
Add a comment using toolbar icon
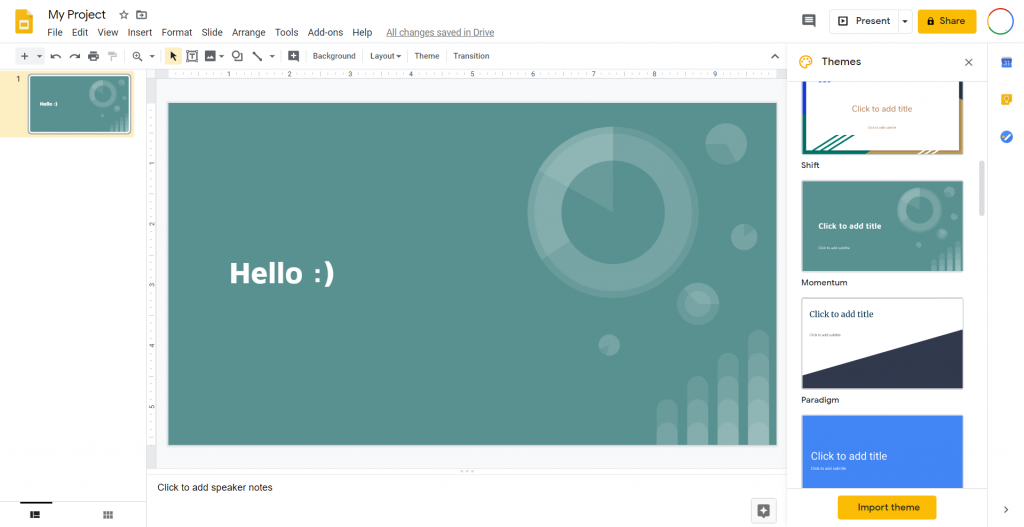pyautogui.click(x=293, y=56)
